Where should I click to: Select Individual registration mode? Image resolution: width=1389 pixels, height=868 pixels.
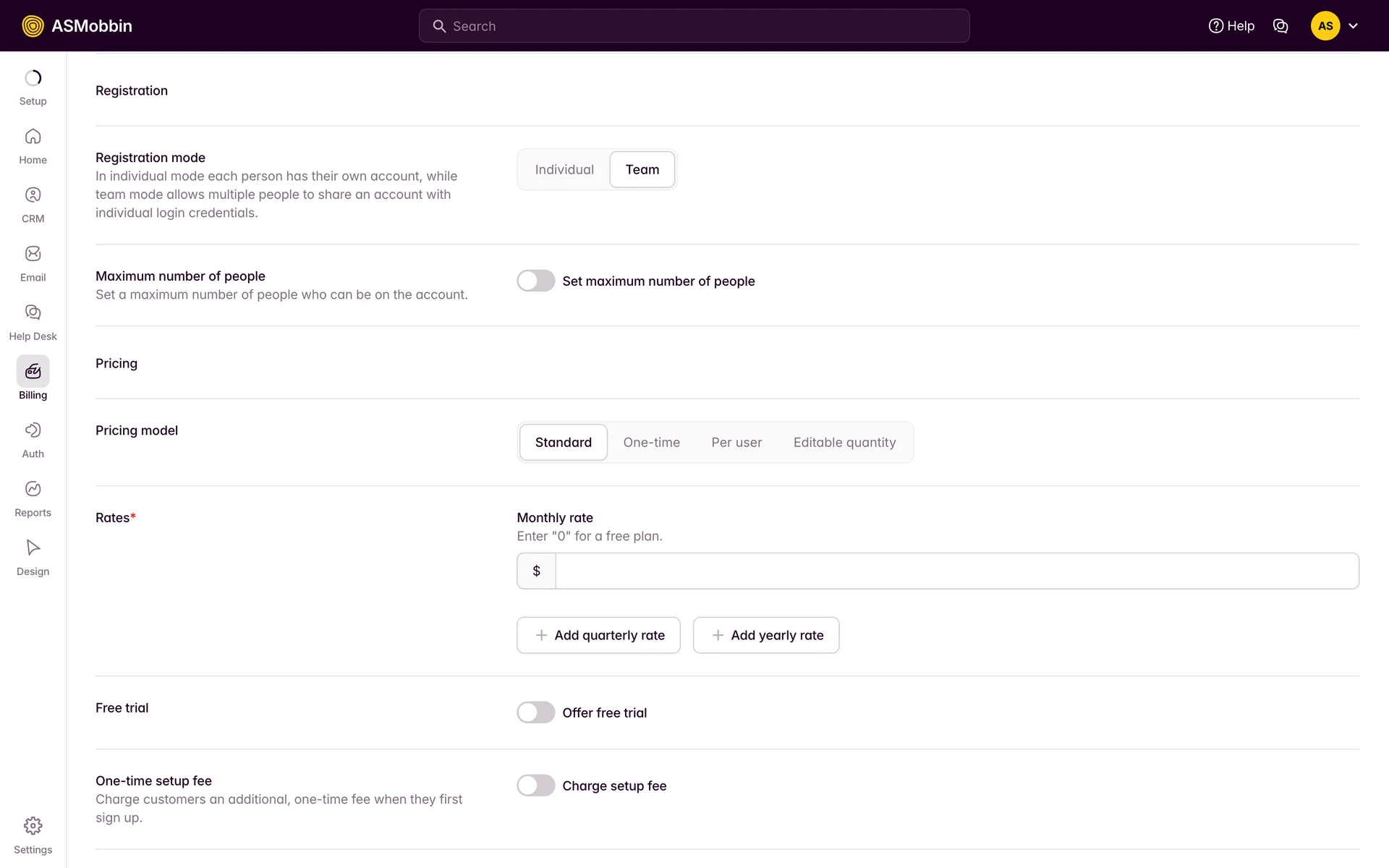point(564,170)
